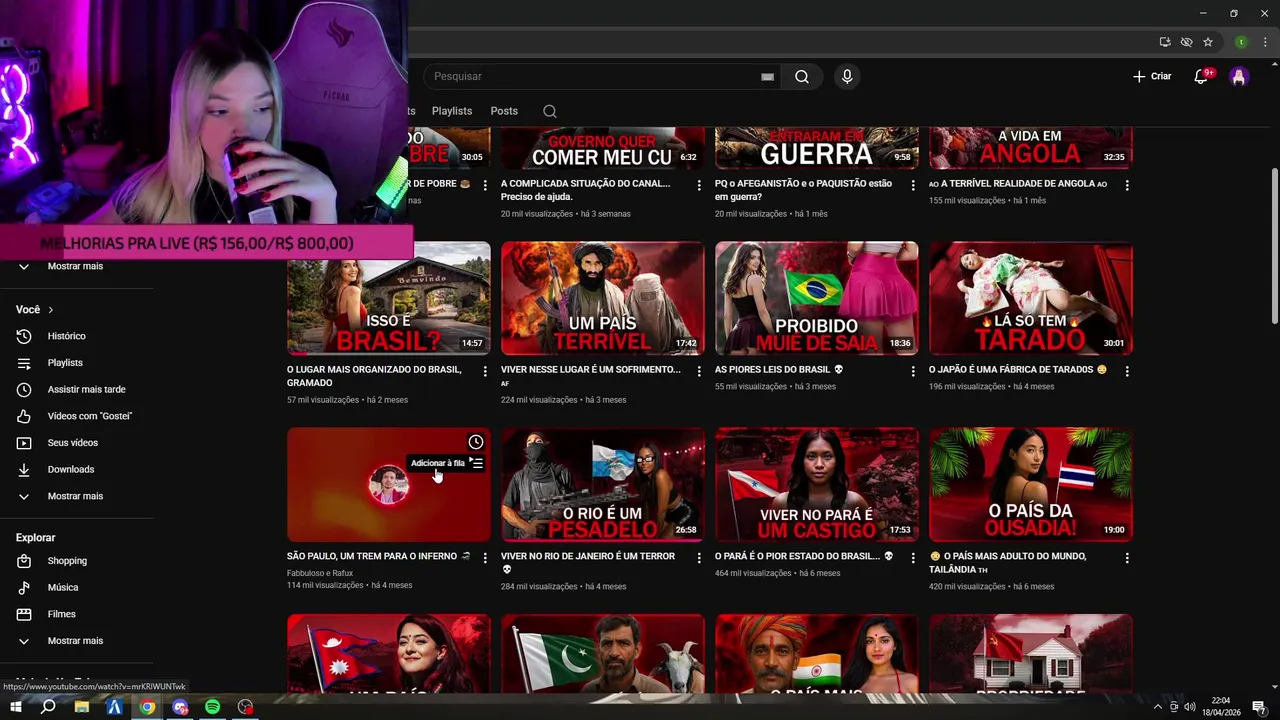Open the UM PAÍS TERRÍVEL thumbnail
Viewport: 1280px width, 720px height.
click(x=603, y=298)
